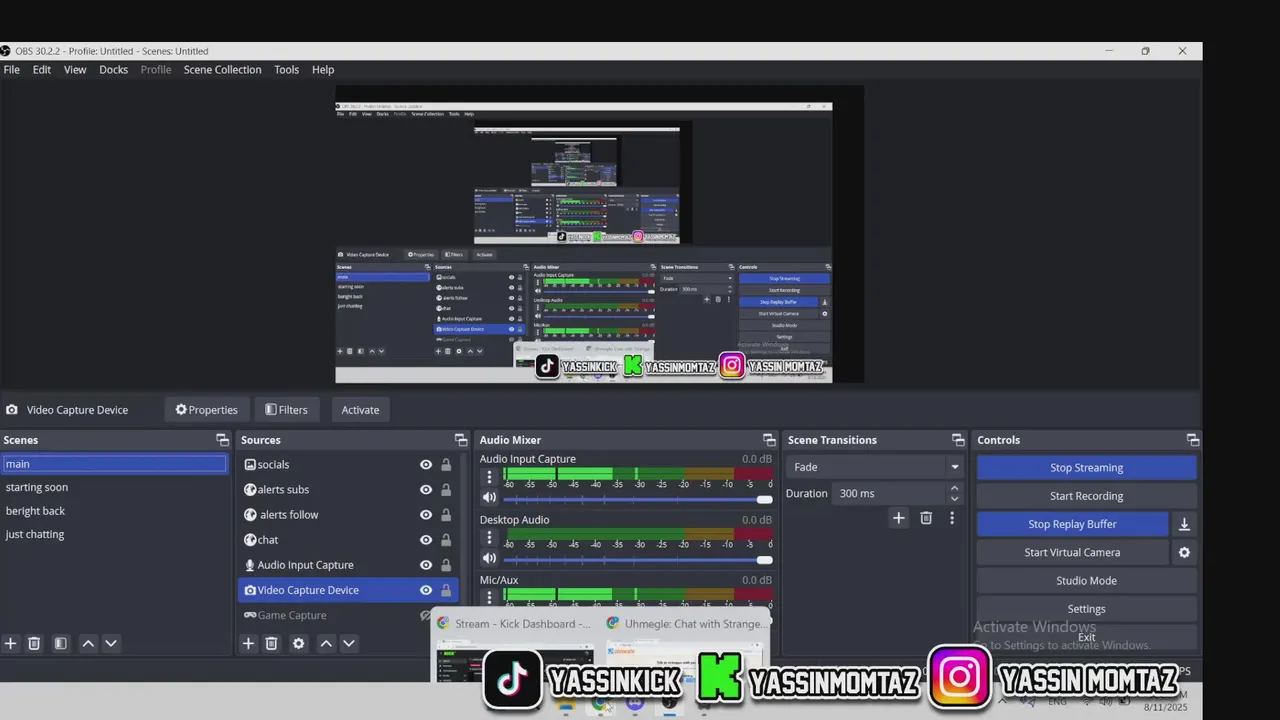Pop out the Sources dock

point(461,440)
